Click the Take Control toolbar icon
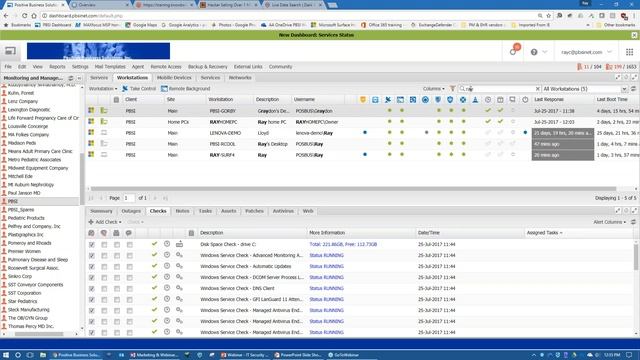Image resolution: width=640 pixels, height=360 pixels. coord(125,89)
